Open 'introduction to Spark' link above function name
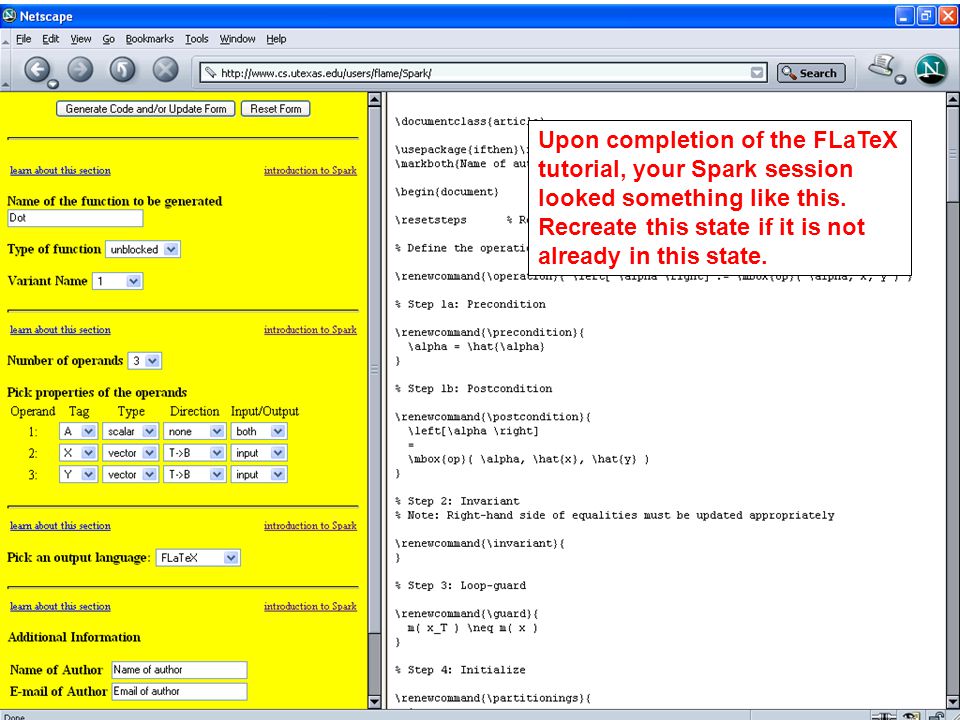 click(x=310, y=171)
